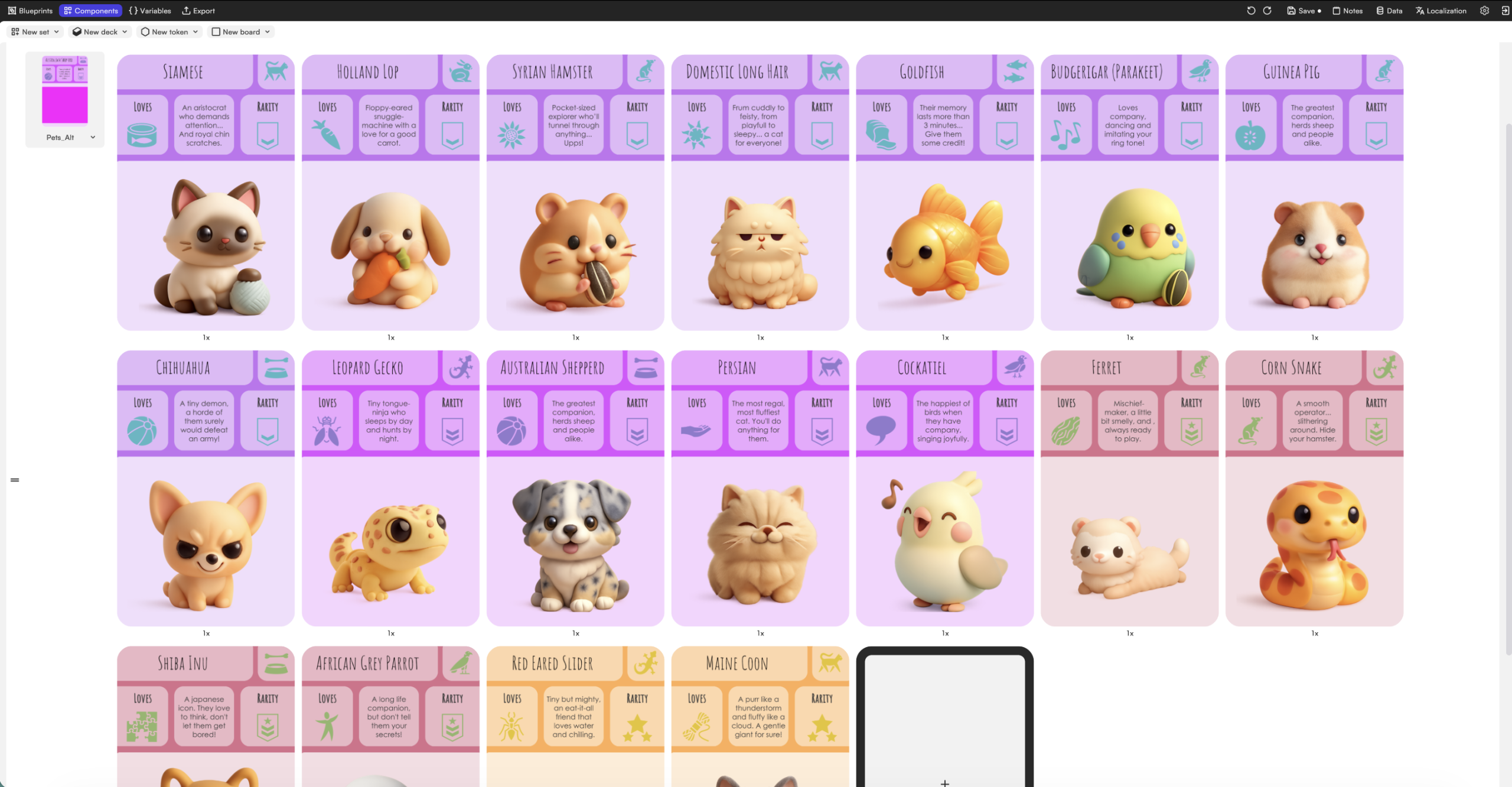Click the rabbit icon on Holland Lop card

(461, 71)
